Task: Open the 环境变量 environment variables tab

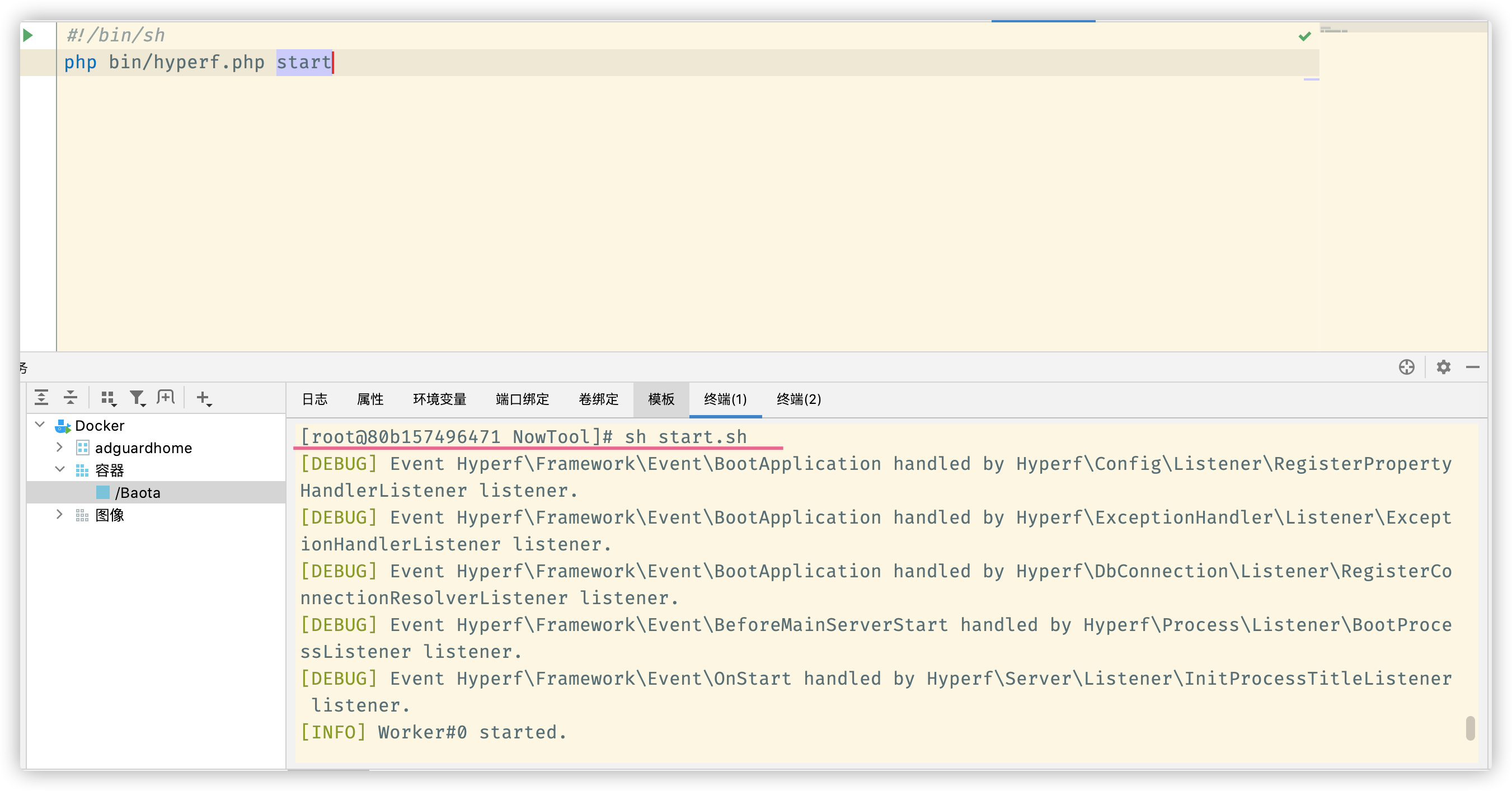Action: tap(439, 399)
